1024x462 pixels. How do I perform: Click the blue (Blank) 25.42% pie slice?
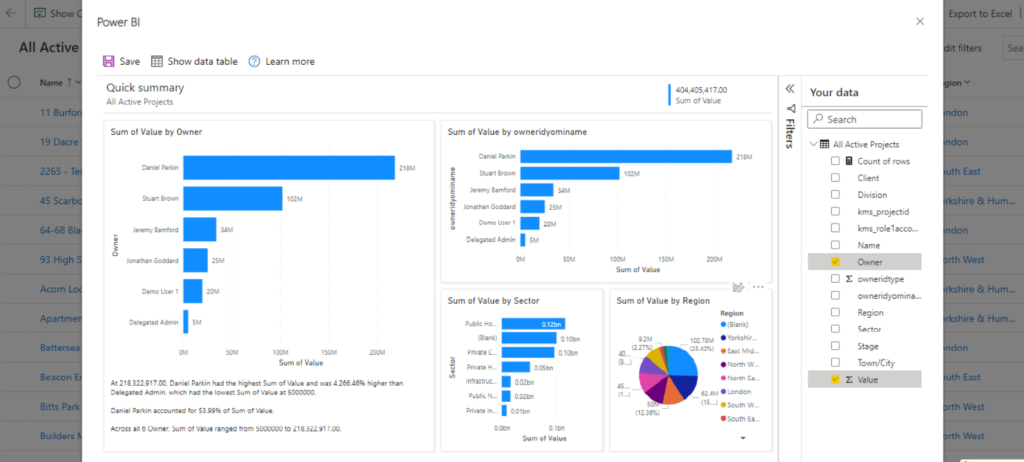coord(682,361)
